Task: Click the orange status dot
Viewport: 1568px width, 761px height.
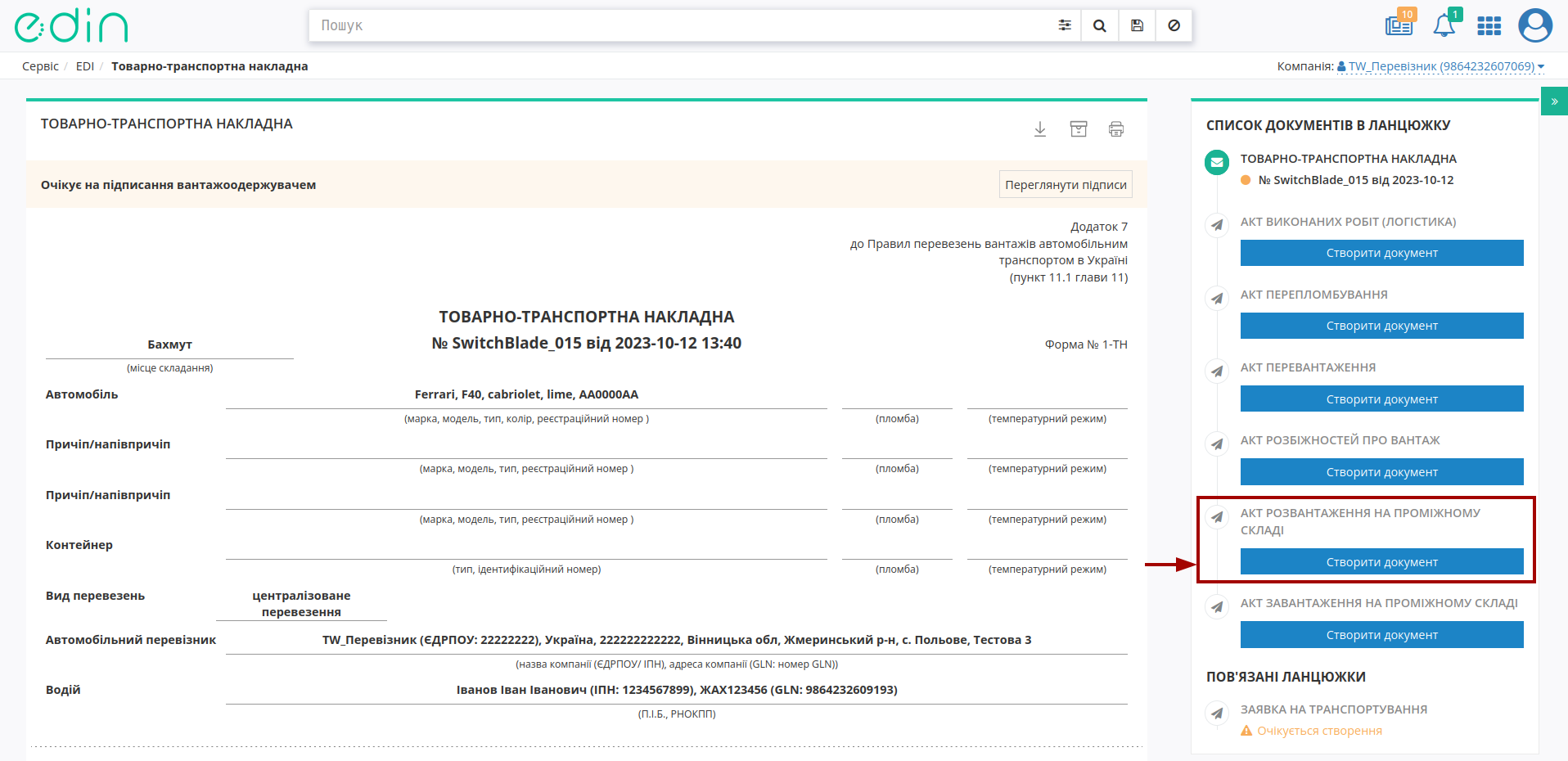Action: [1246, 180]
